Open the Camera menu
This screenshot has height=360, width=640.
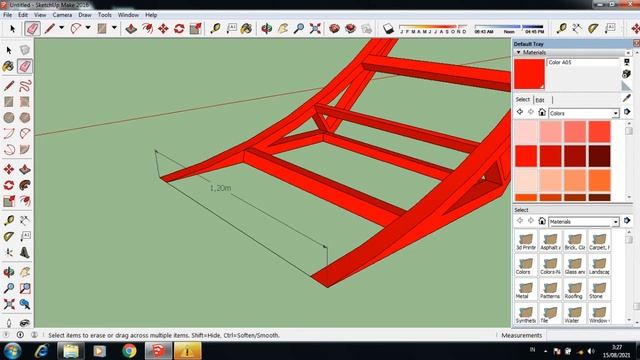click(x=62, y=15)
